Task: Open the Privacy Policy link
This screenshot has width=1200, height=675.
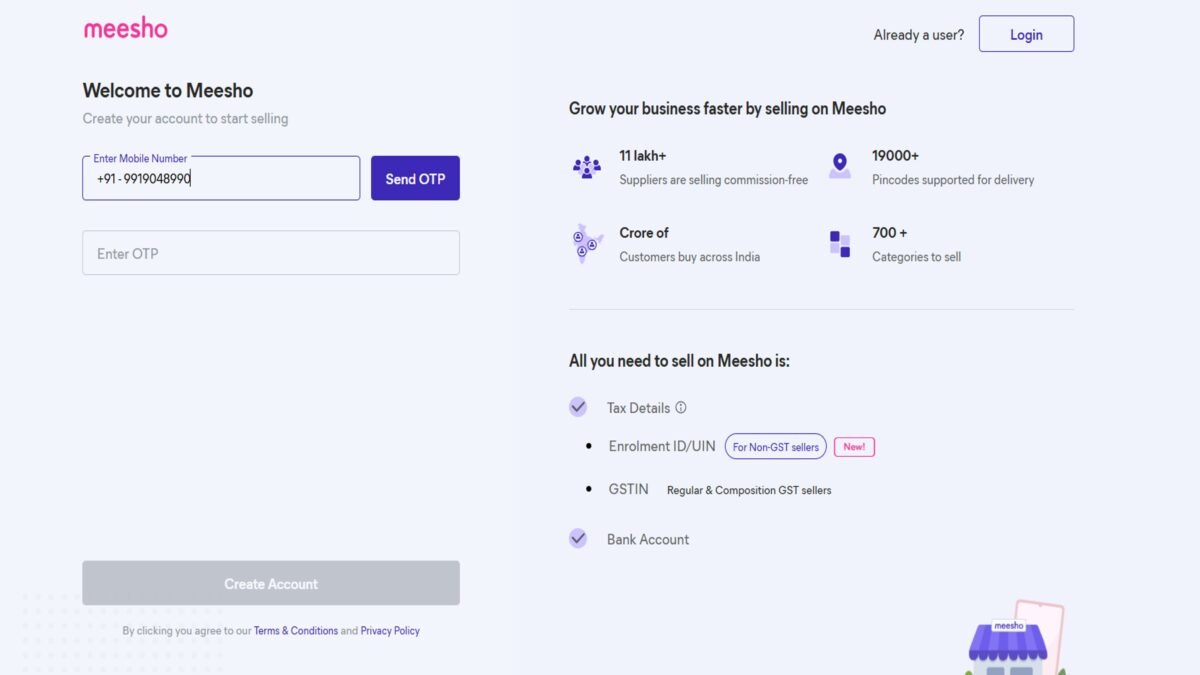Action: [390, 631]
